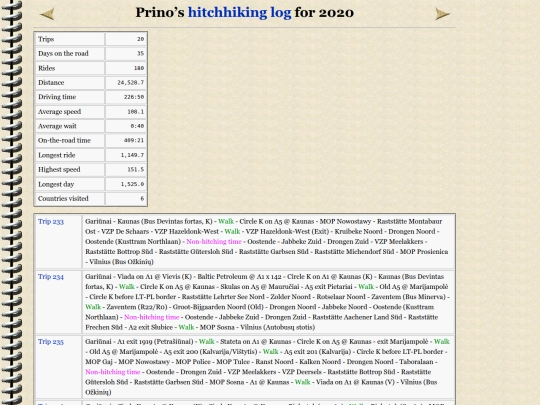Click first green 'Walk' in Trip 233 route
The image size is (540, 405).
click(x=226, y=221)
